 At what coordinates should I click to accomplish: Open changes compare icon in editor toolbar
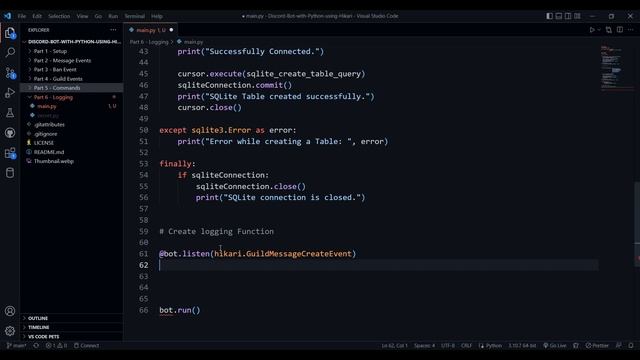point(609,30)
